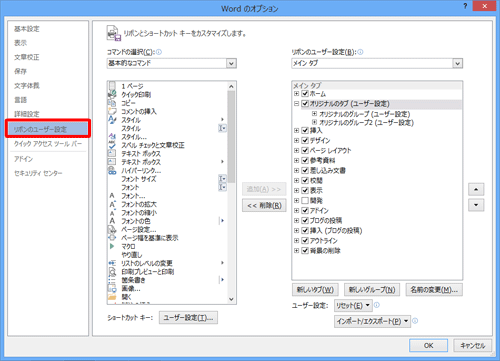
Task: Select the 開く folder icon
Action: (112, 297)
